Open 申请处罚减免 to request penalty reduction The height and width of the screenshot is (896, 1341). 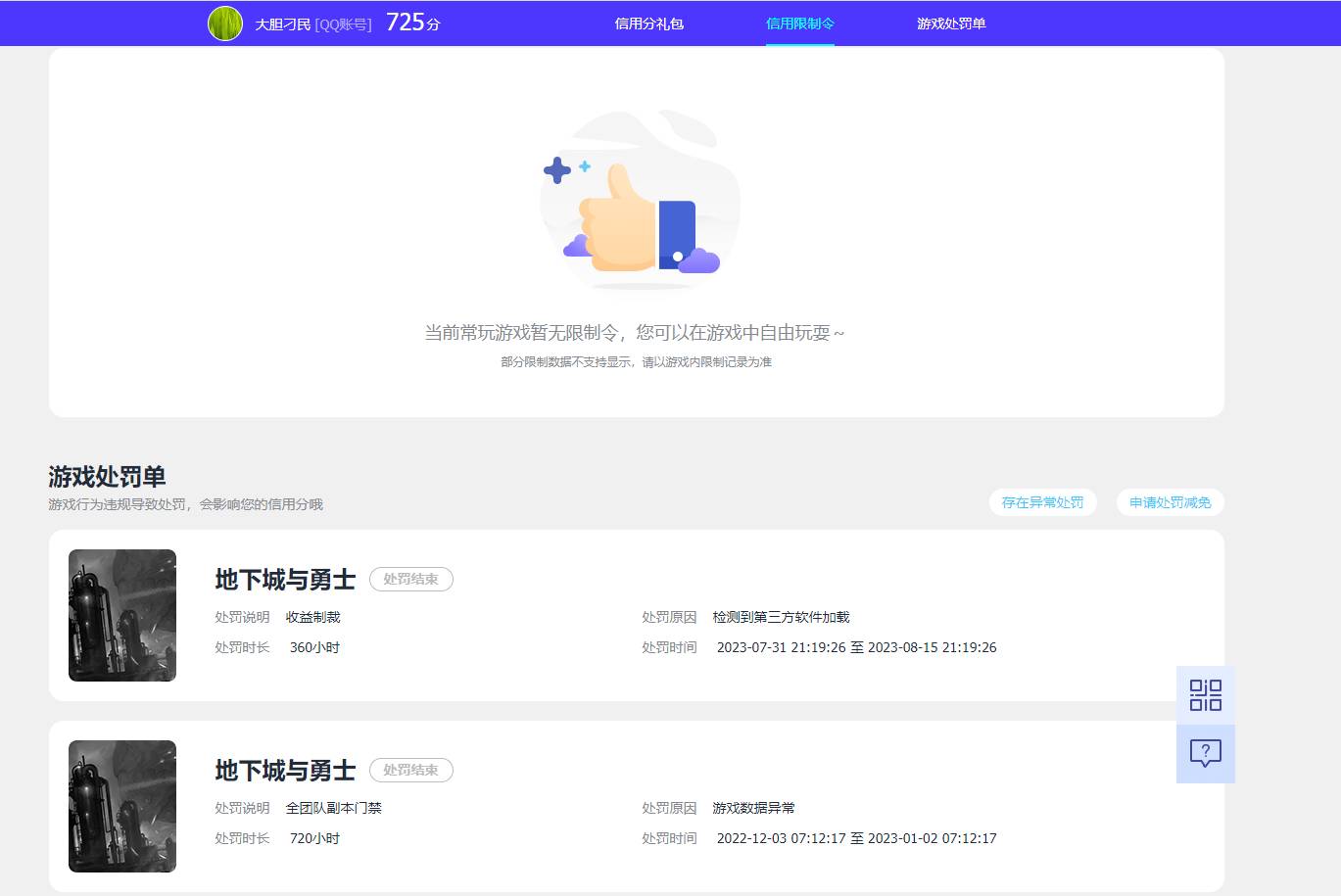click(x=1170, y=501)
